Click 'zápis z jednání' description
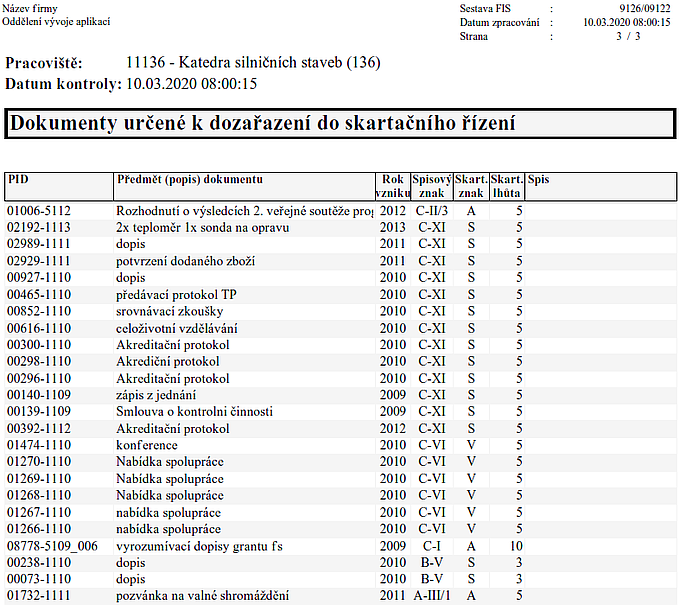 (x=156, y=395)
